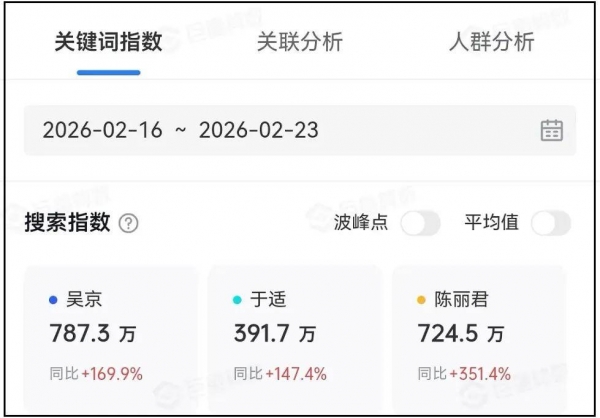
Task: Click the 搜索指数 section heading
Action: pyautogui.click(x=67, y=223)
